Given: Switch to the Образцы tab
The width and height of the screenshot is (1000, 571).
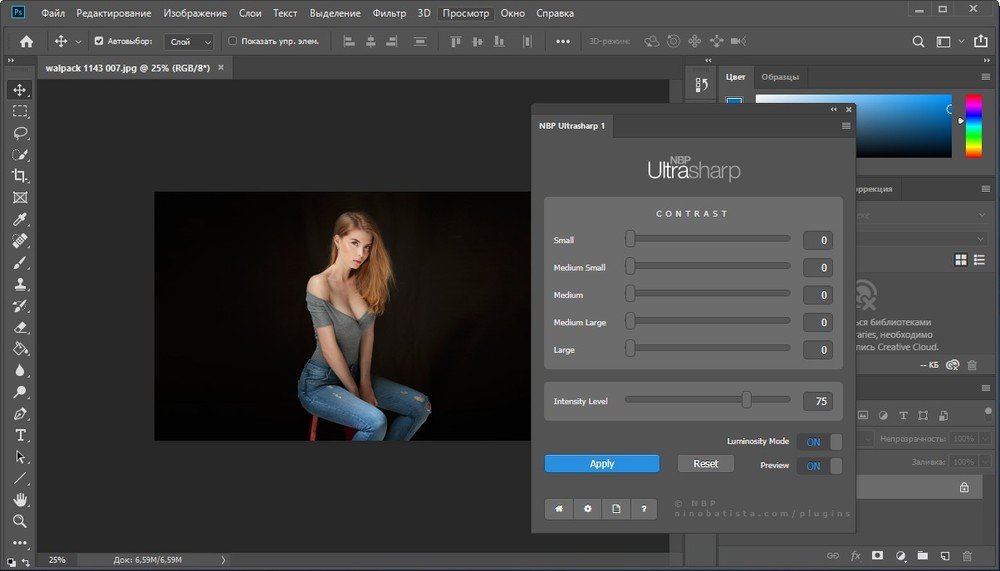Looking at the screenshot, I should 779,77.
